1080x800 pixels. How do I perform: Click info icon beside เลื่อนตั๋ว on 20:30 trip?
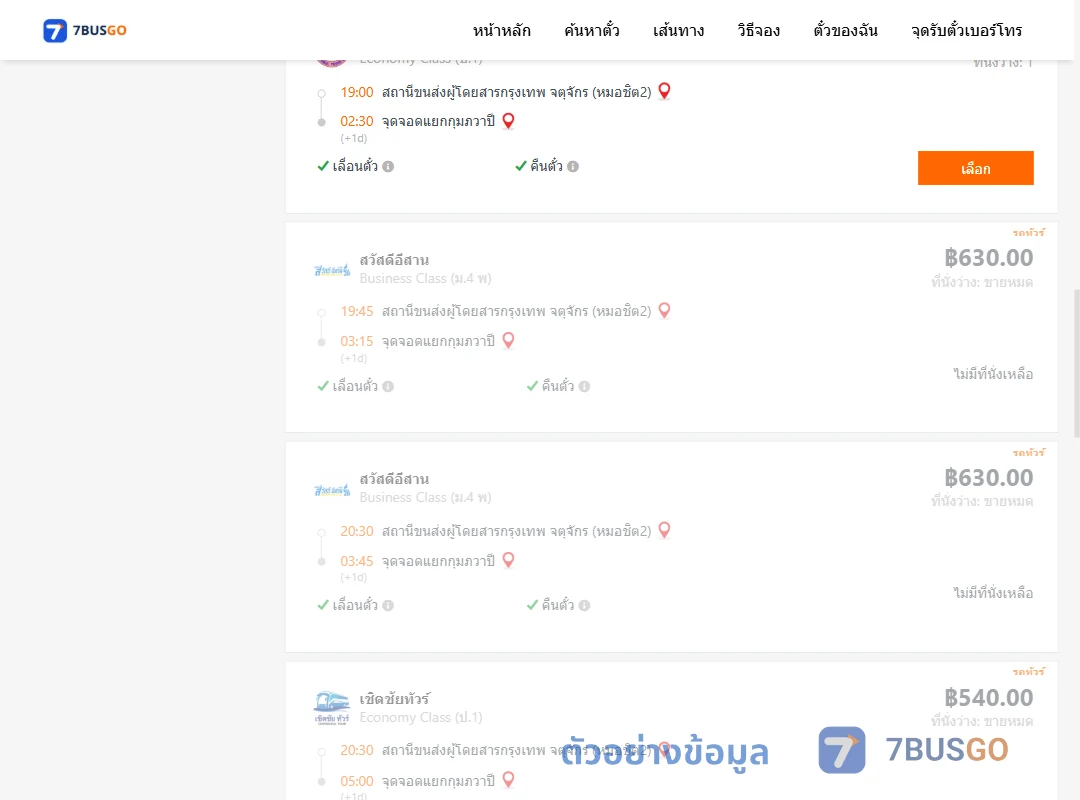[x=388, y=605]
